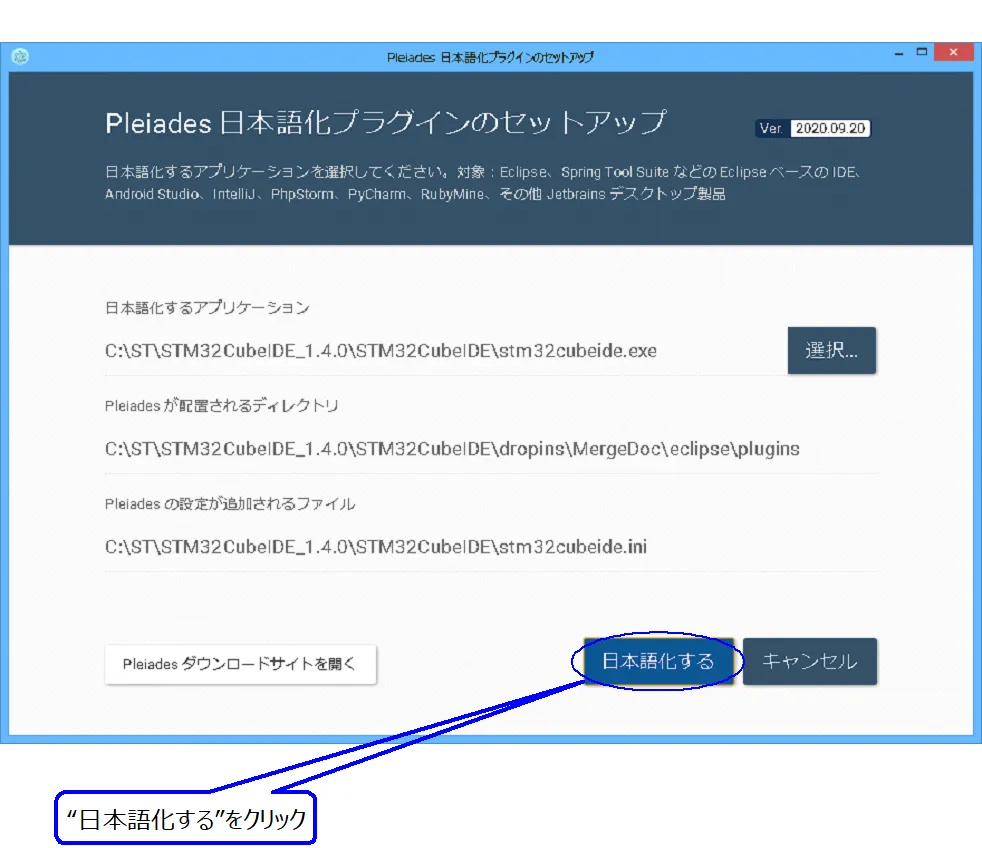Close the Pleiades setup window
The image size is (982, 848).
pyautogui.click(x=954, y=53)
